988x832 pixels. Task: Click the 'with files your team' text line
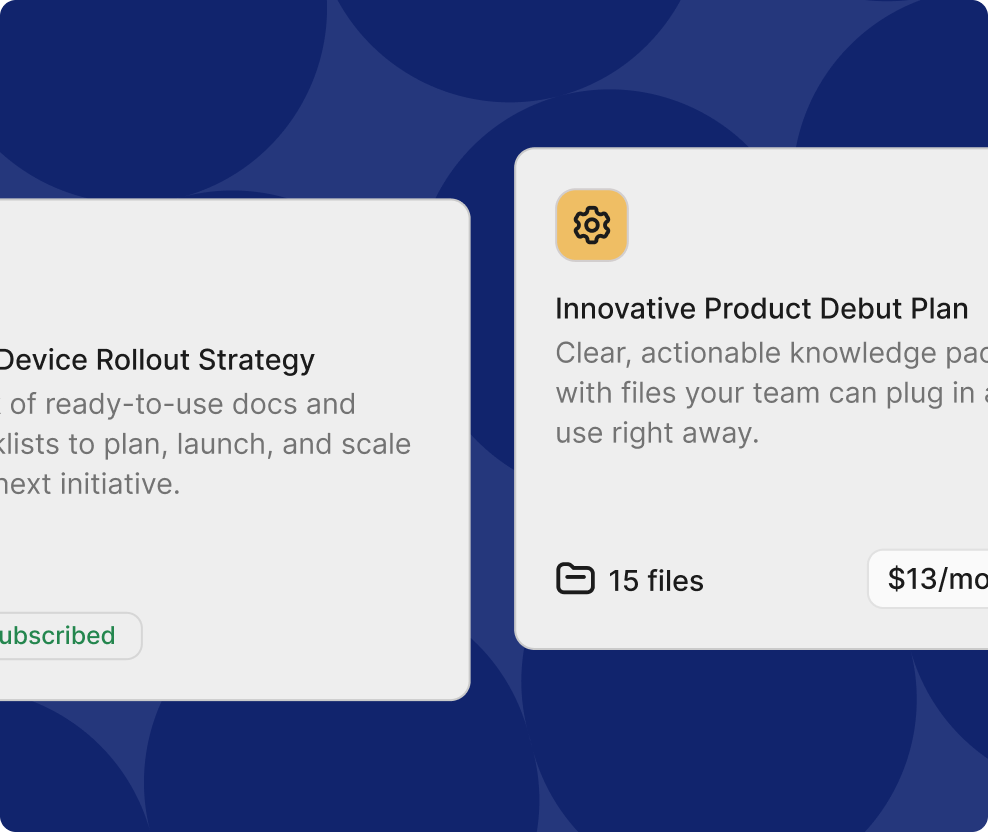tap(766, 393)
